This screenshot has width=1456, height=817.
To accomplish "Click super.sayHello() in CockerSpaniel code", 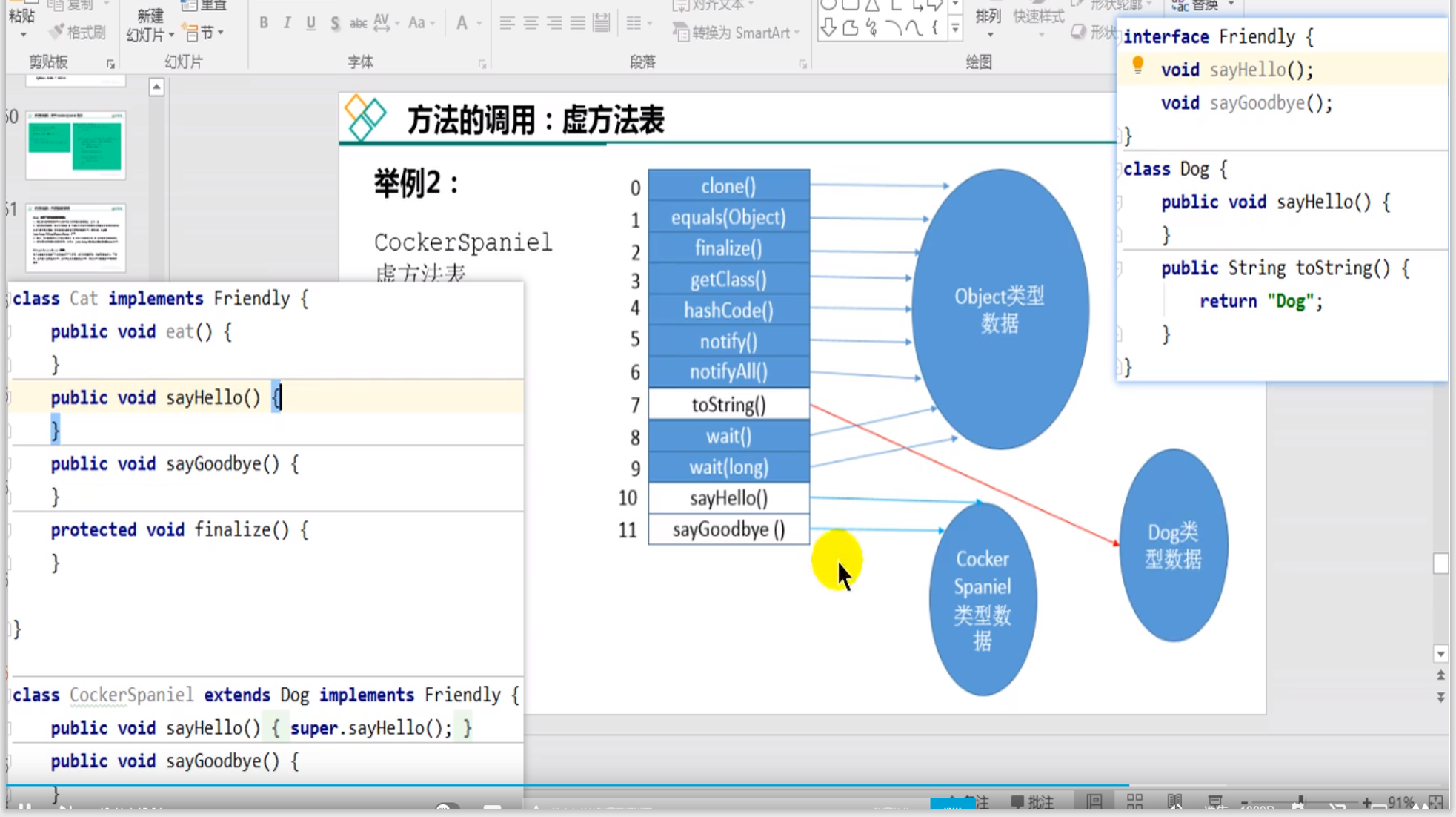I will 370,728.
